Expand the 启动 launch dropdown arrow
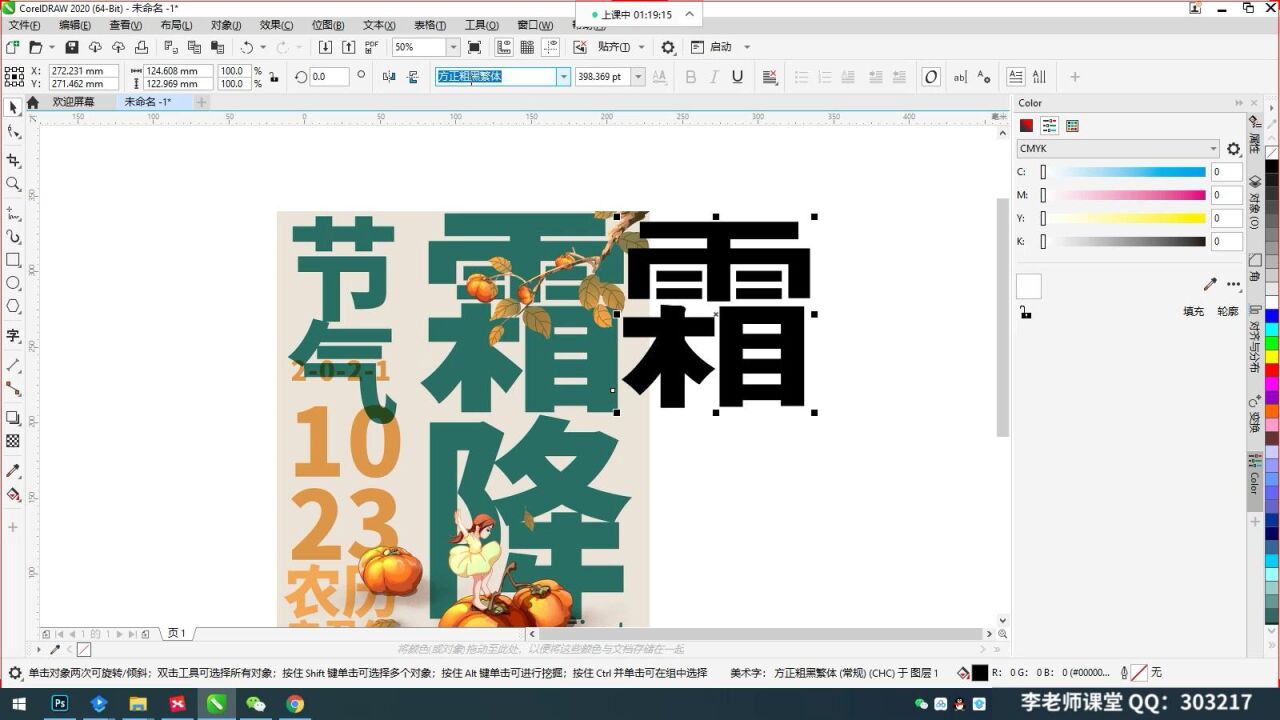1280x720 pixels. tap(747, 47)
